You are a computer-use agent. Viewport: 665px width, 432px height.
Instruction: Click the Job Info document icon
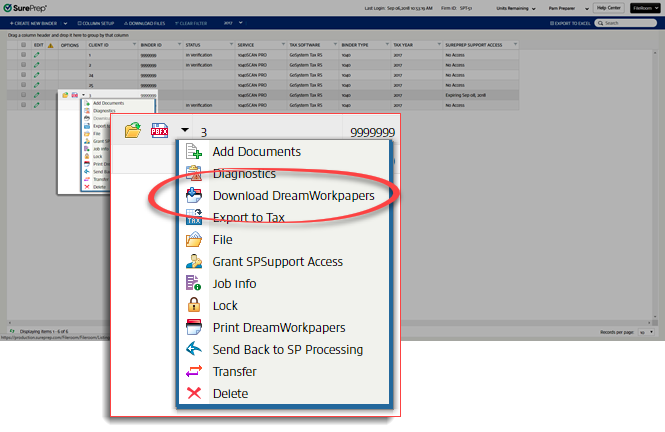click(x=193, y=283)
